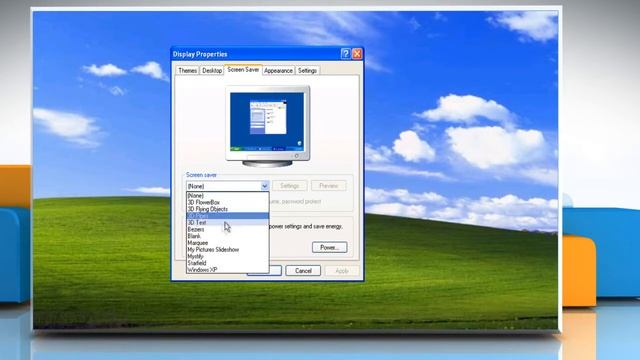Select Starfield screen saver

tap(227, 263)
